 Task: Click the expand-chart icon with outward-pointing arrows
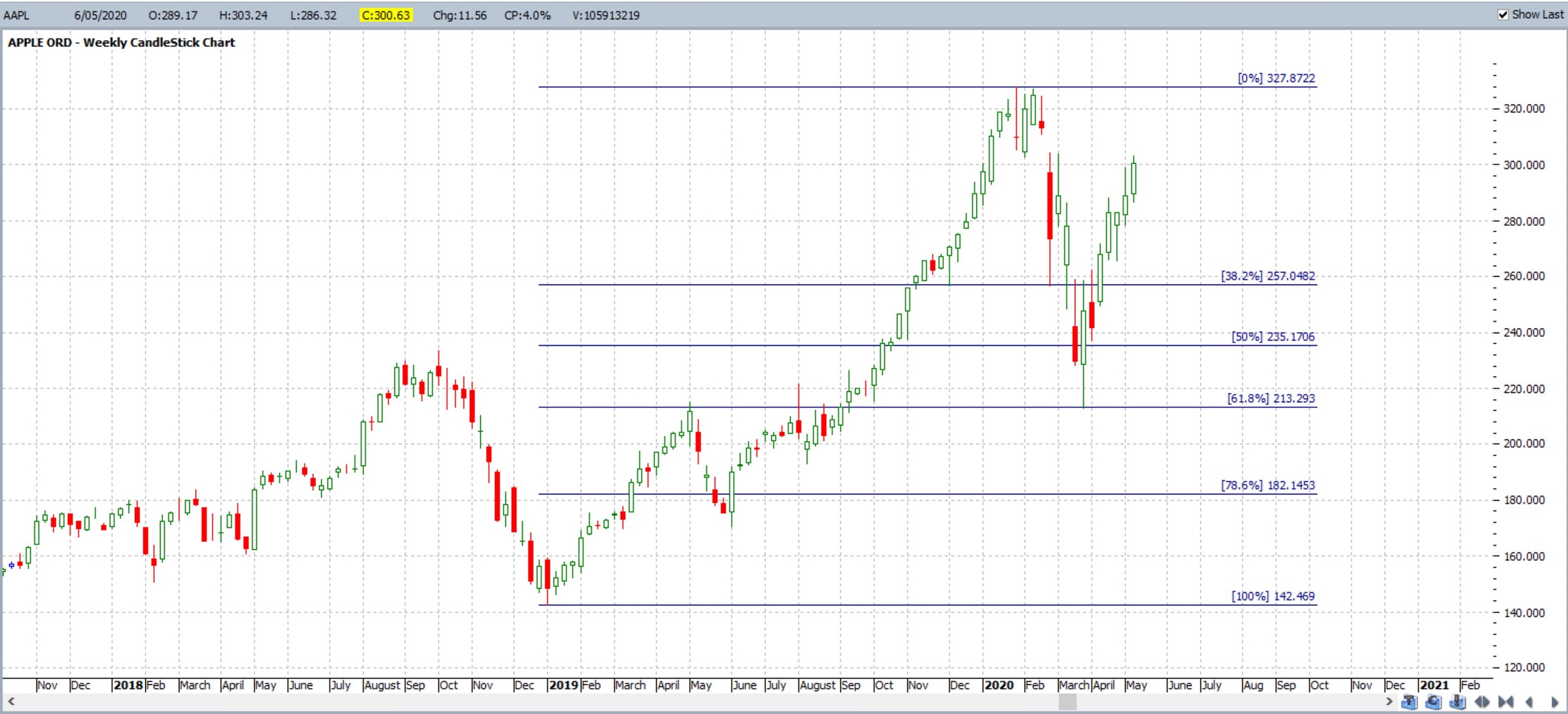pos(1482,701)
